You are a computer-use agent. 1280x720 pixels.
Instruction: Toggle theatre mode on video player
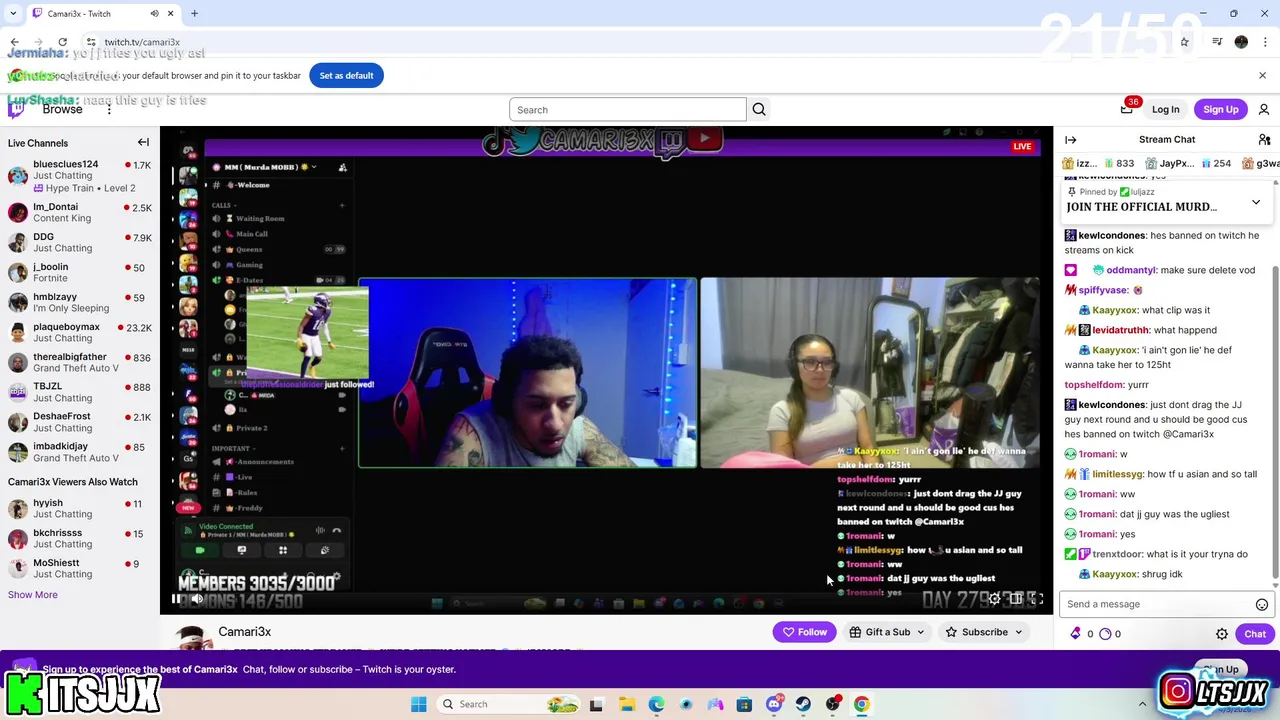pyautogui.click(x=1016, y=599)
